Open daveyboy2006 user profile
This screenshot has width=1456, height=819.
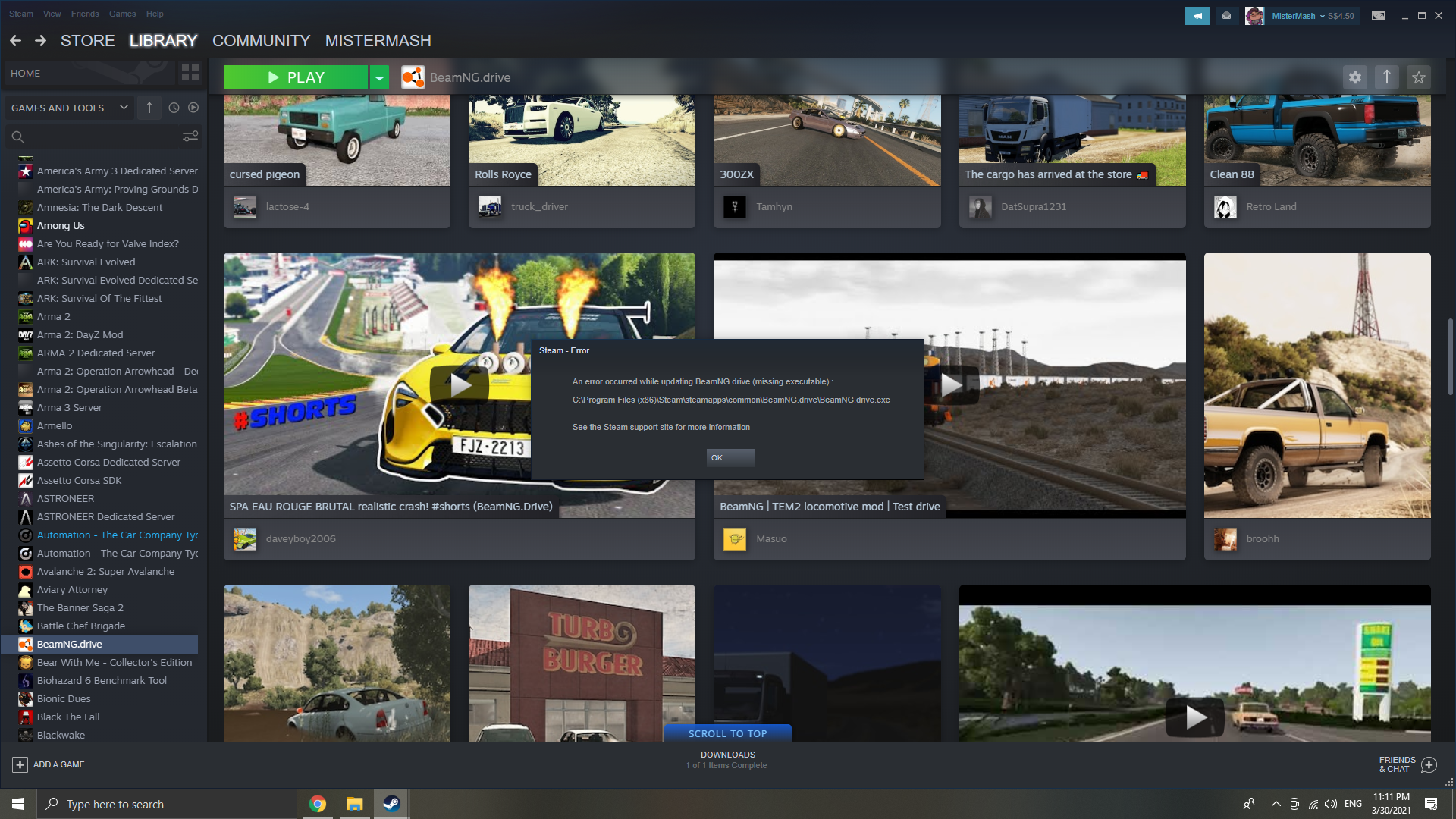tap(300, 539)
